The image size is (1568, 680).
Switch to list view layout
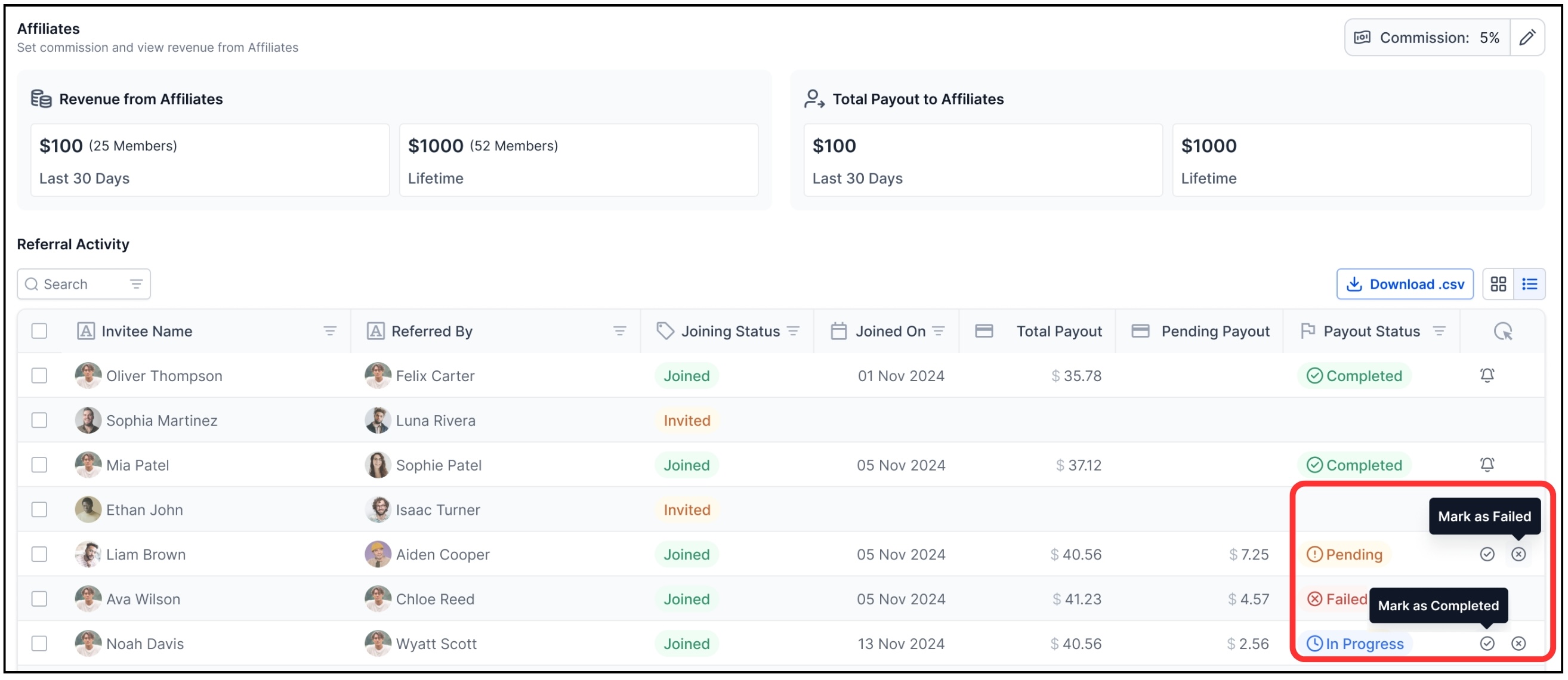click(x=1529, y=284)
